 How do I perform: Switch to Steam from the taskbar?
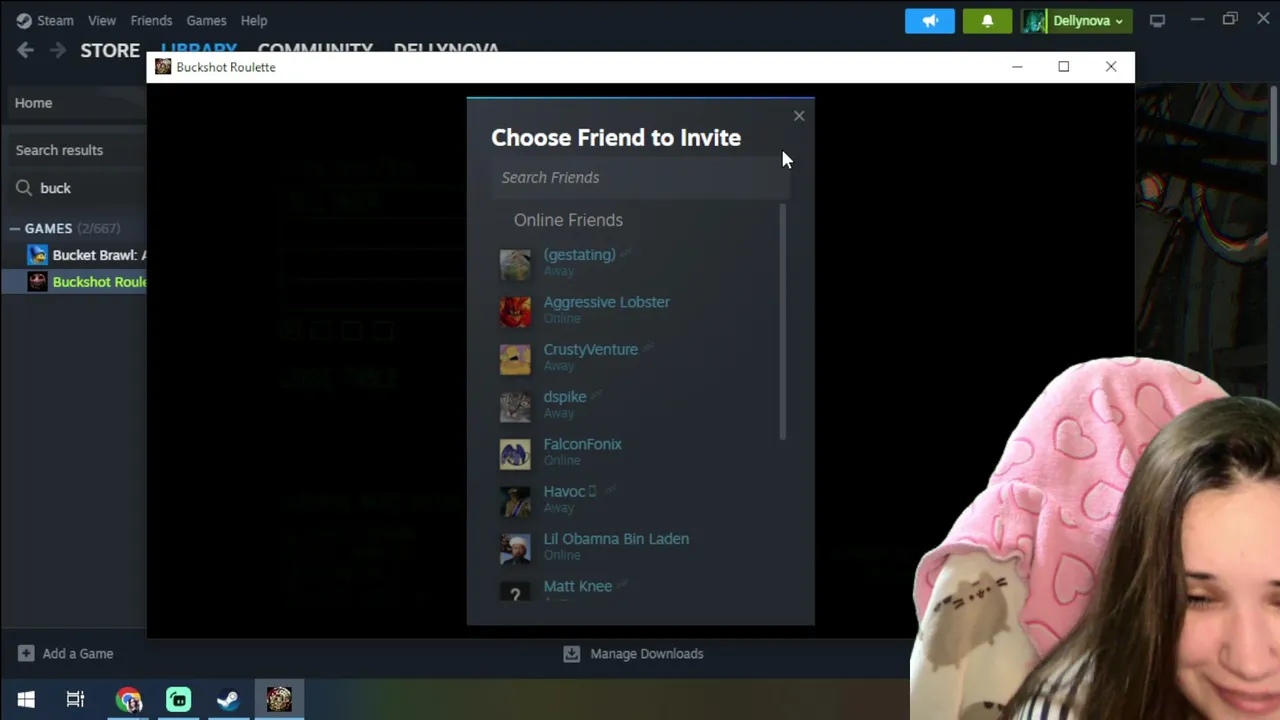click(228, 700)
